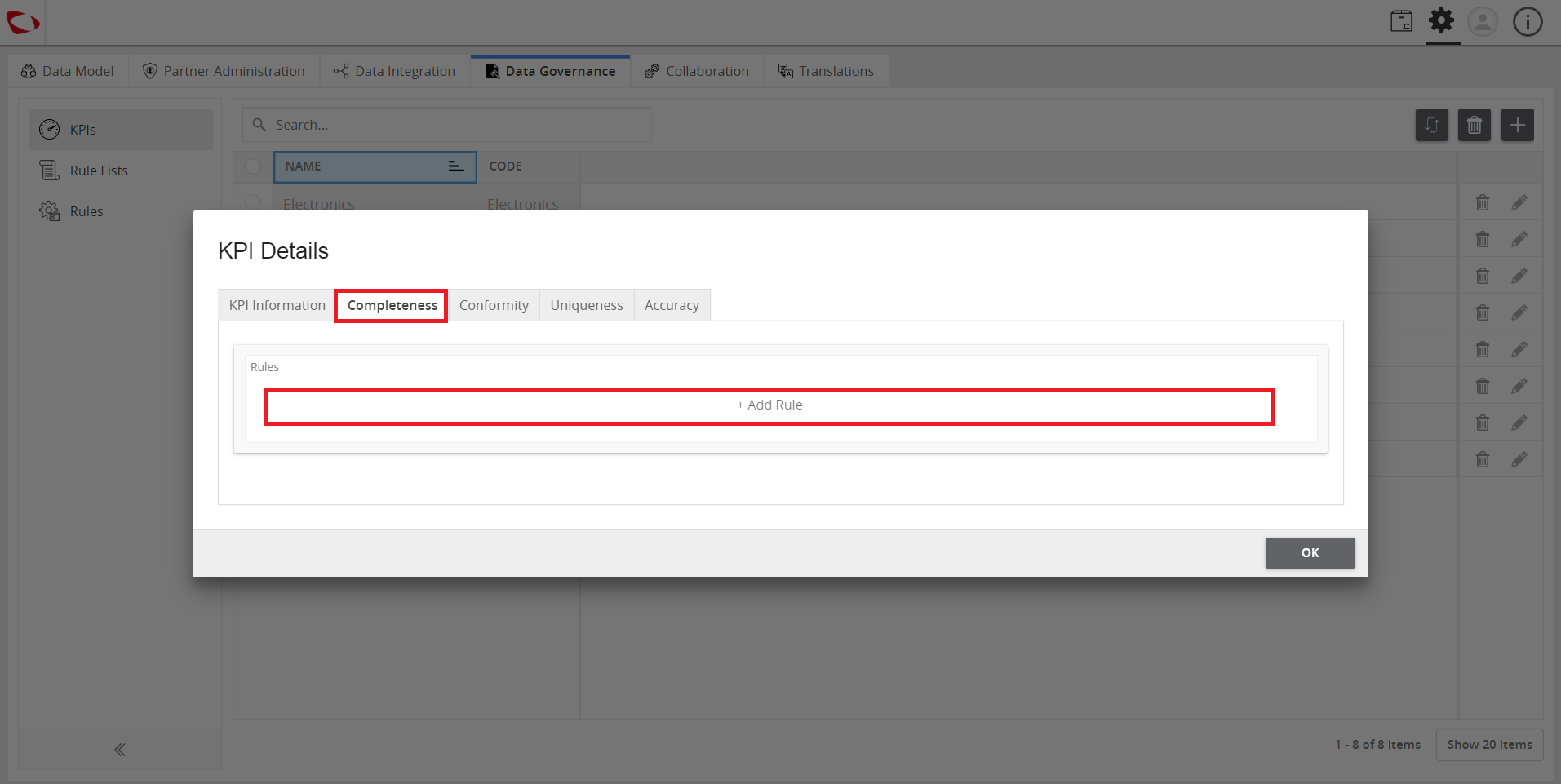Open the Accuracy tab in dialog

(x=672, y=305)
